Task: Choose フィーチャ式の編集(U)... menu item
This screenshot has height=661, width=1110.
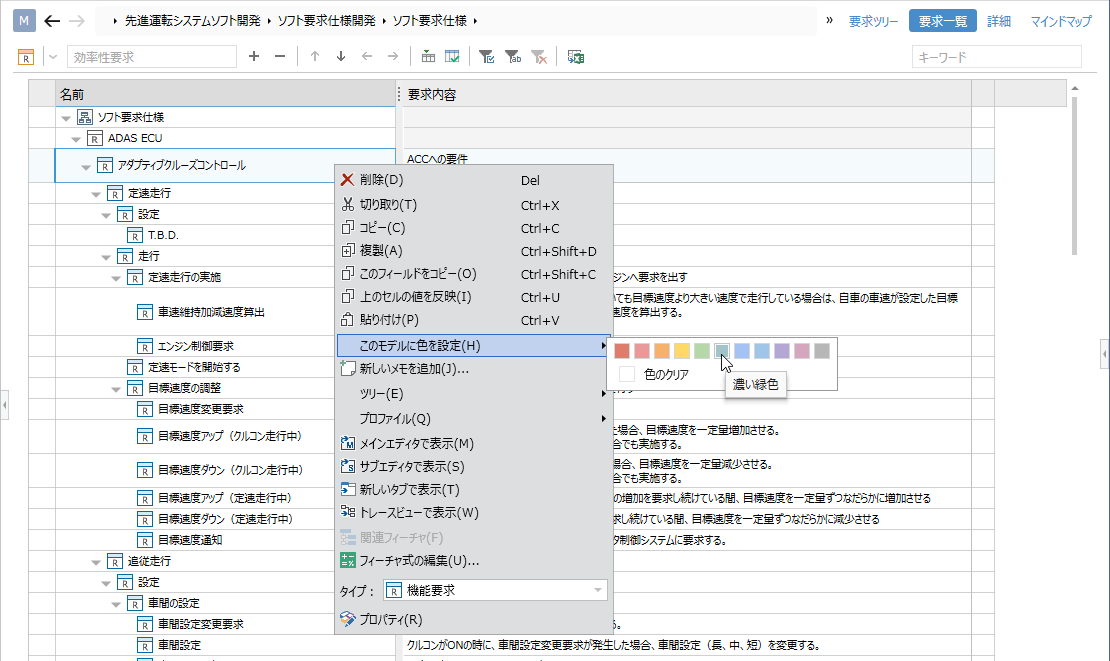Action: click(x=474, y=561)
